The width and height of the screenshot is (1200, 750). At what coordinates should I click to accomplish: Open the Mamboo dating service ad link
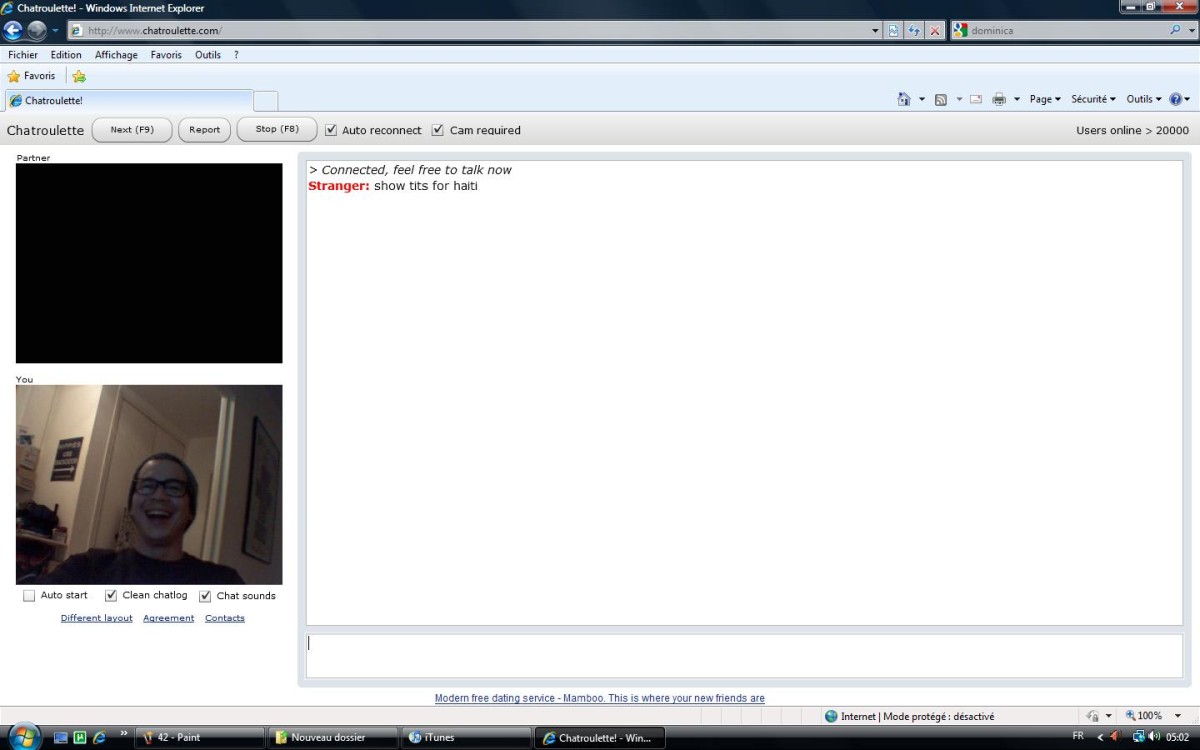coord(600,698)
